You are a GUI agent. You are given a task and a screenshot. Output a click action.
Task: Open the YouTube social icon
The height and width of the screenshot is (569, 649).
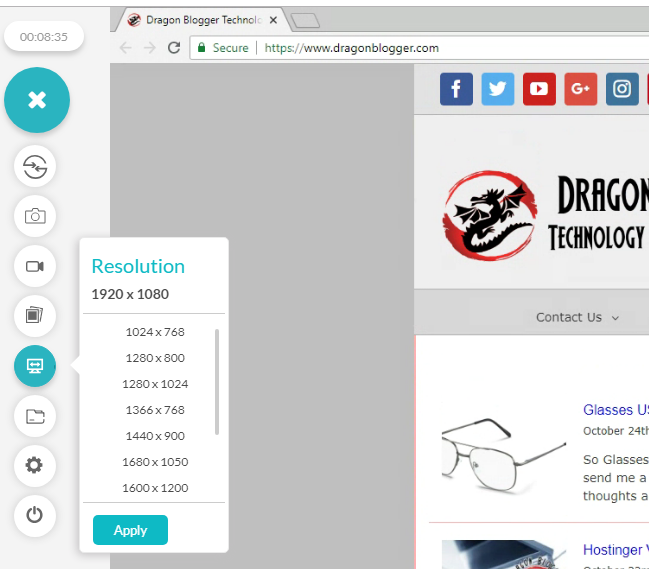(539, 89)
